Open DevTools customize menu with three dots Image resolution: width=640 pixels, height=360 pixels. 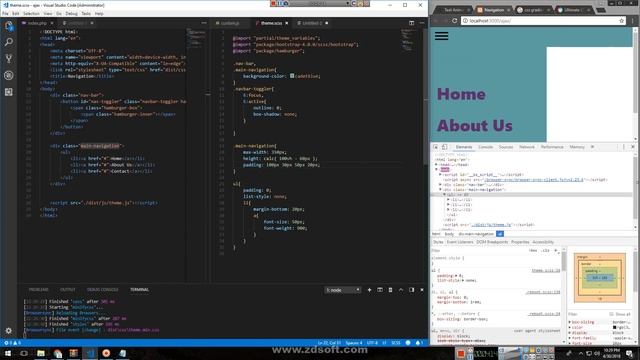(624, 147)
